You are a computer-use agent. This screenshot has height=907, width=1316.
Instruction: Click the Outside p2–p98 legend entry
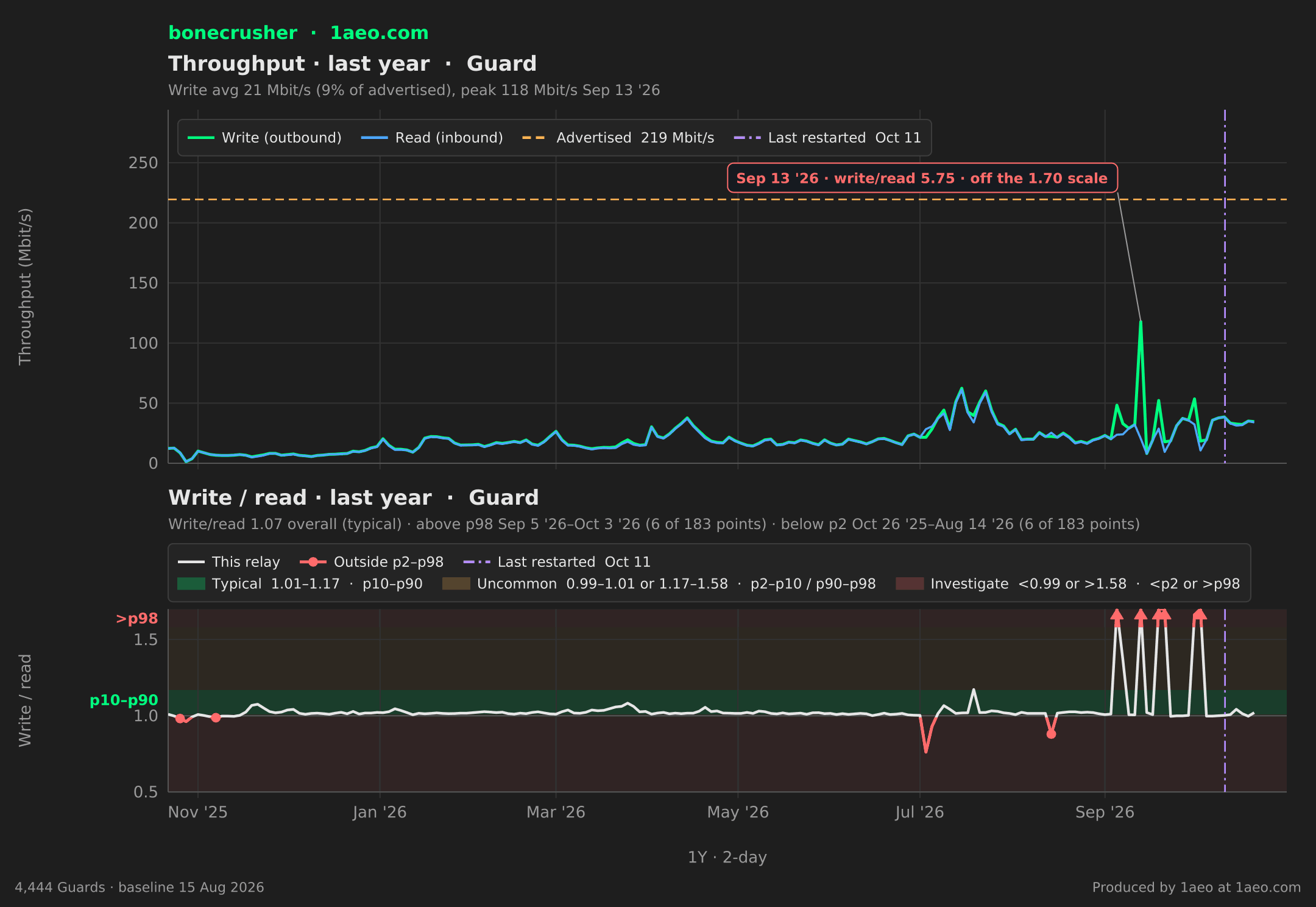372,562
